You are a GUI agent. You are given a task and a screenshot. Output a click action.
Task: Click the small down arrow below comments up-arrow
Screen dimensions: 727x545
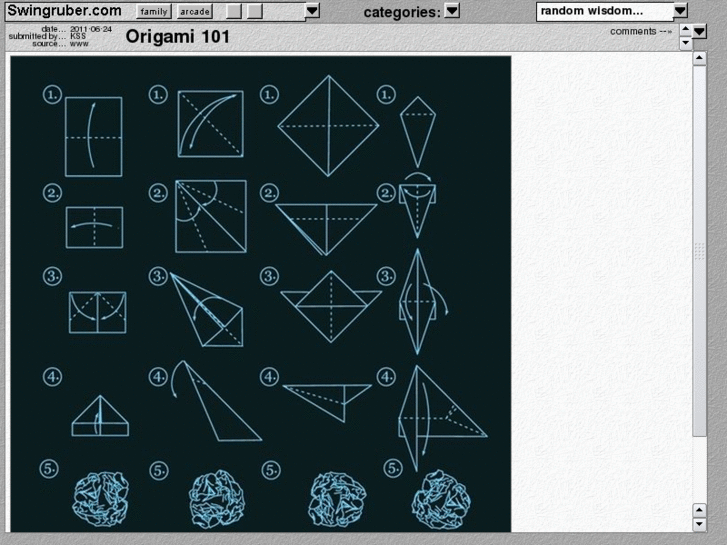pos(685,43)
